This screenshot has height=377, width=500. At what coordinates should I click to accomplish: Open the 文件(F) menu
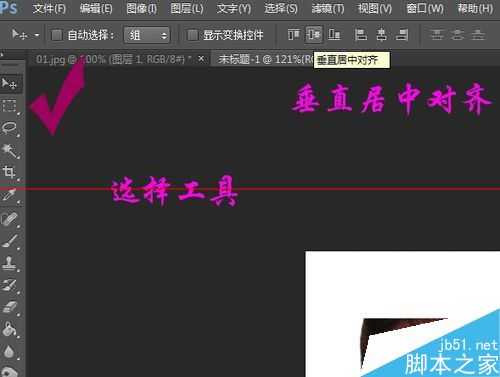click(49, 8)
